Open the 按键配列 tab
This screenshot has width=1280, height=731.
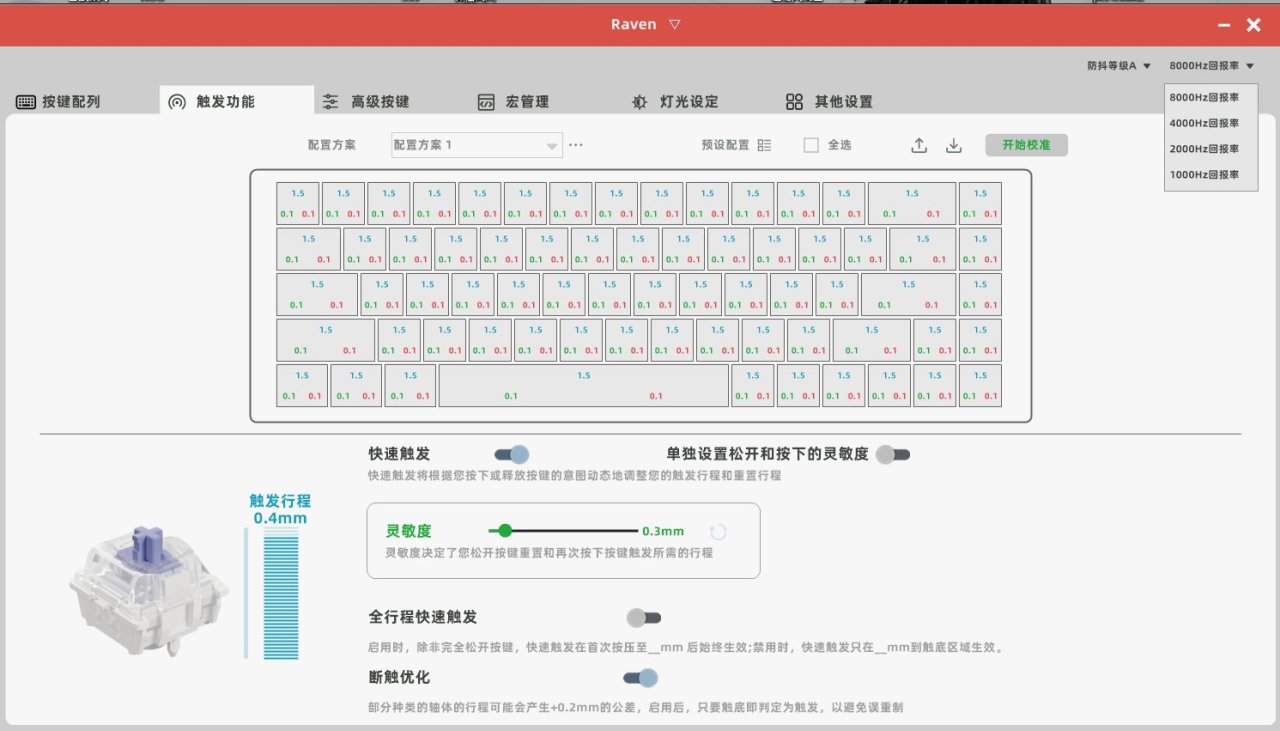(x=58, y=102)
